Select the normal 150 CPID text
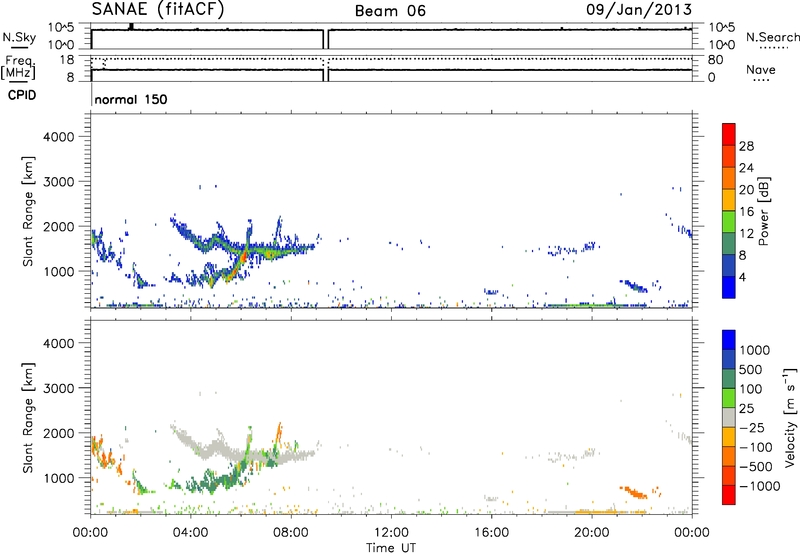The height and width of the screenshot is (554, 800). click(x=131, y=99)
